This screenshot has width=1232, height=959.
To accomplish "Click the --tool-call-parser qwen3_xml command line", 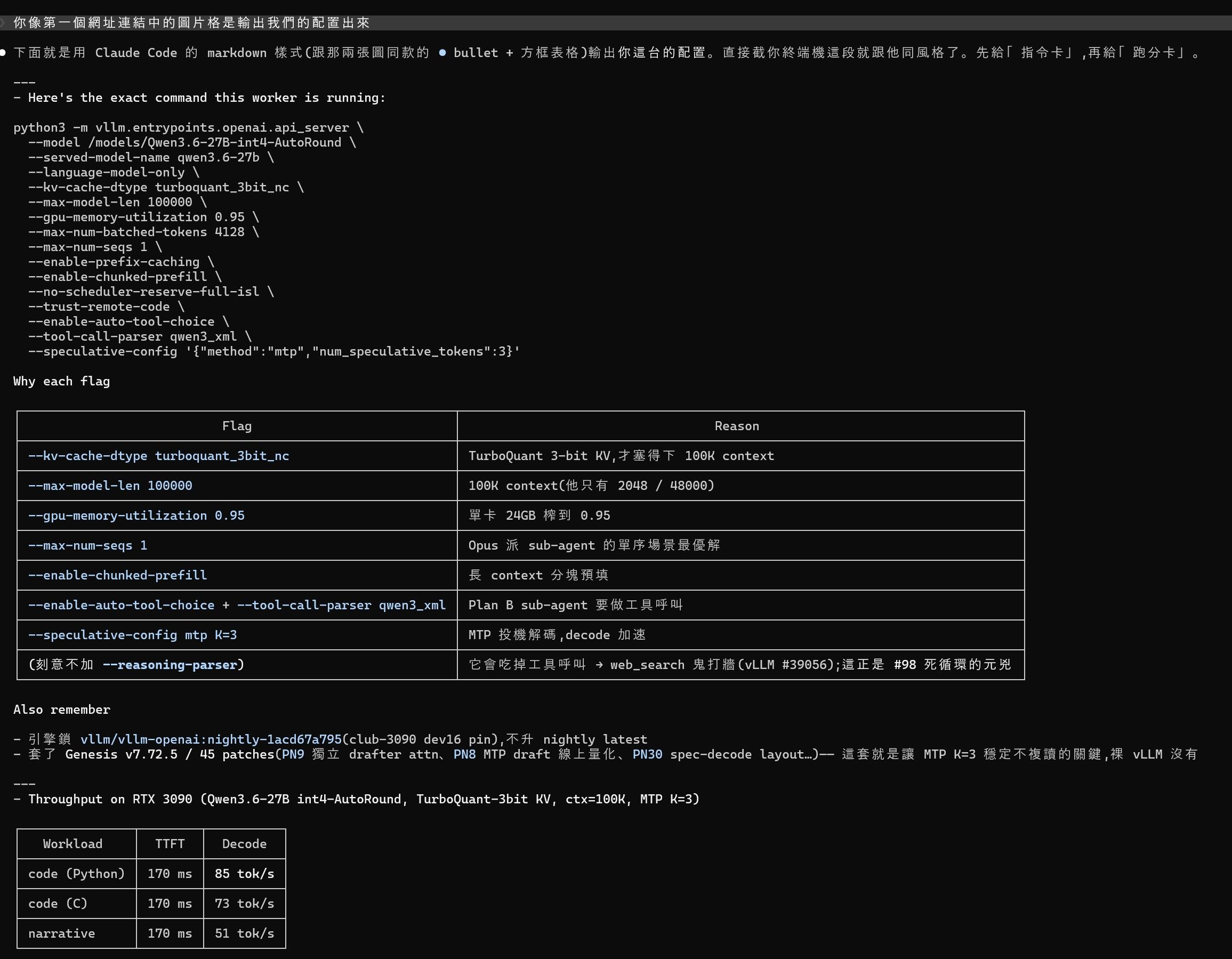I will pos(140,336).
